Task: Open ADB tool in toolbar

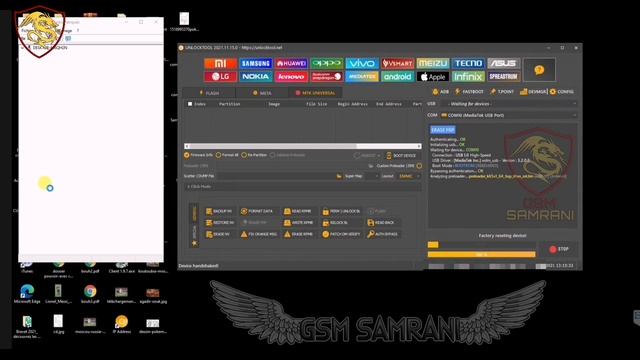Action: (440, 92)
